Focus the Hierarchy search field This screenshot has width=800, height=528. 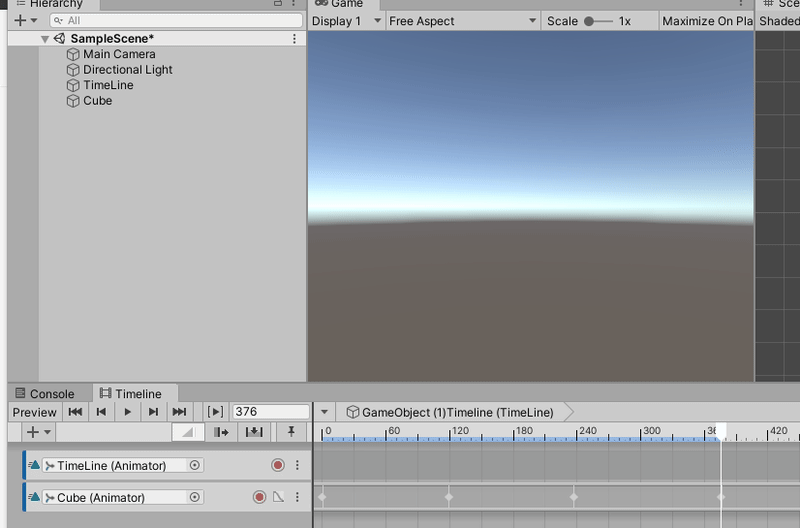[x=177, y=20]
